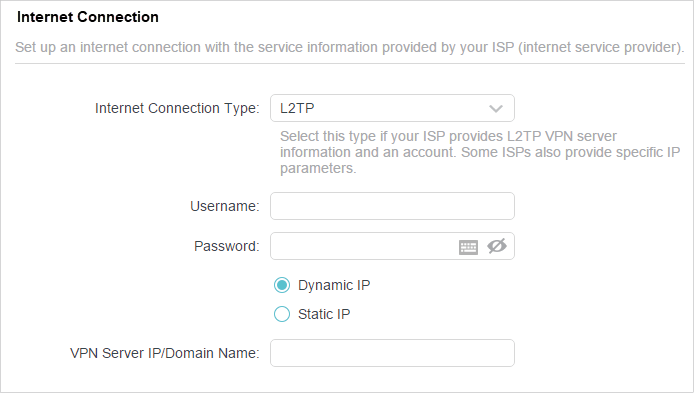694x393 pixels.
Task: Click the divider line under the section description
Action: pos(350,63)
